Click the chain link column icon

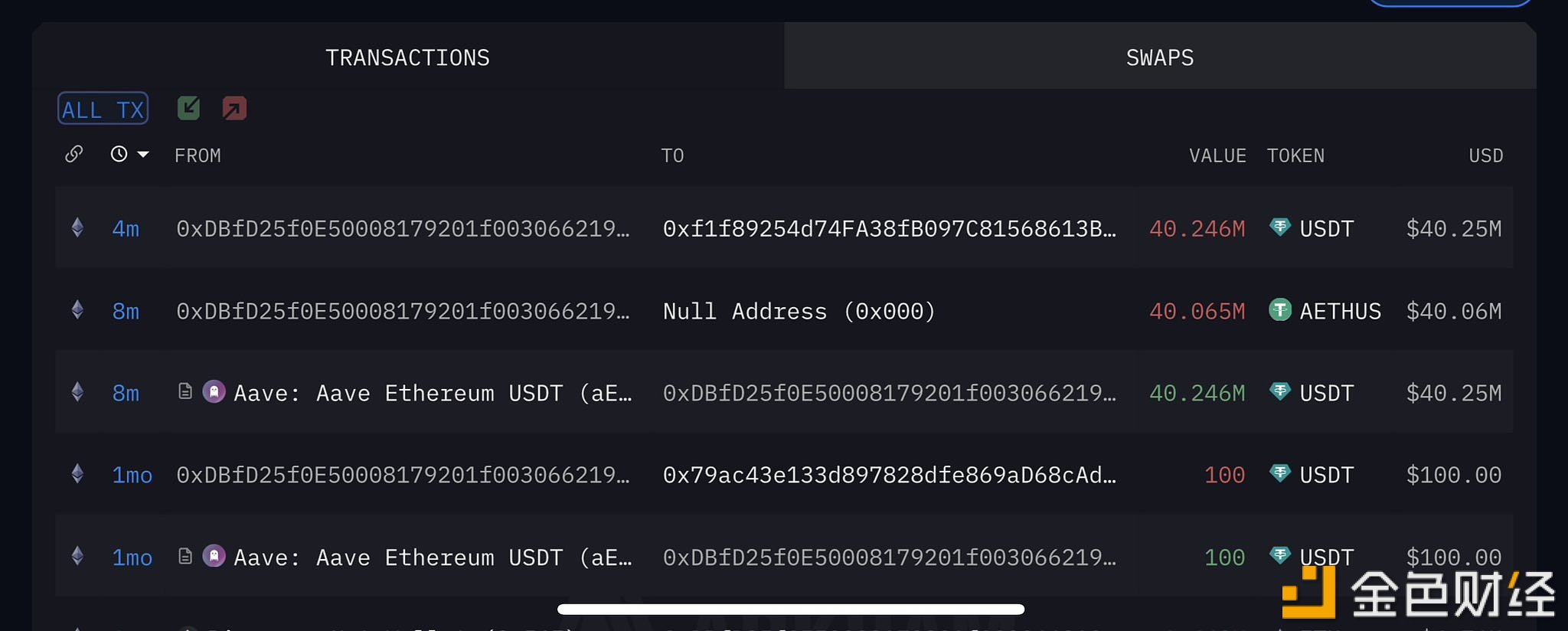click(x=74, y=155)
